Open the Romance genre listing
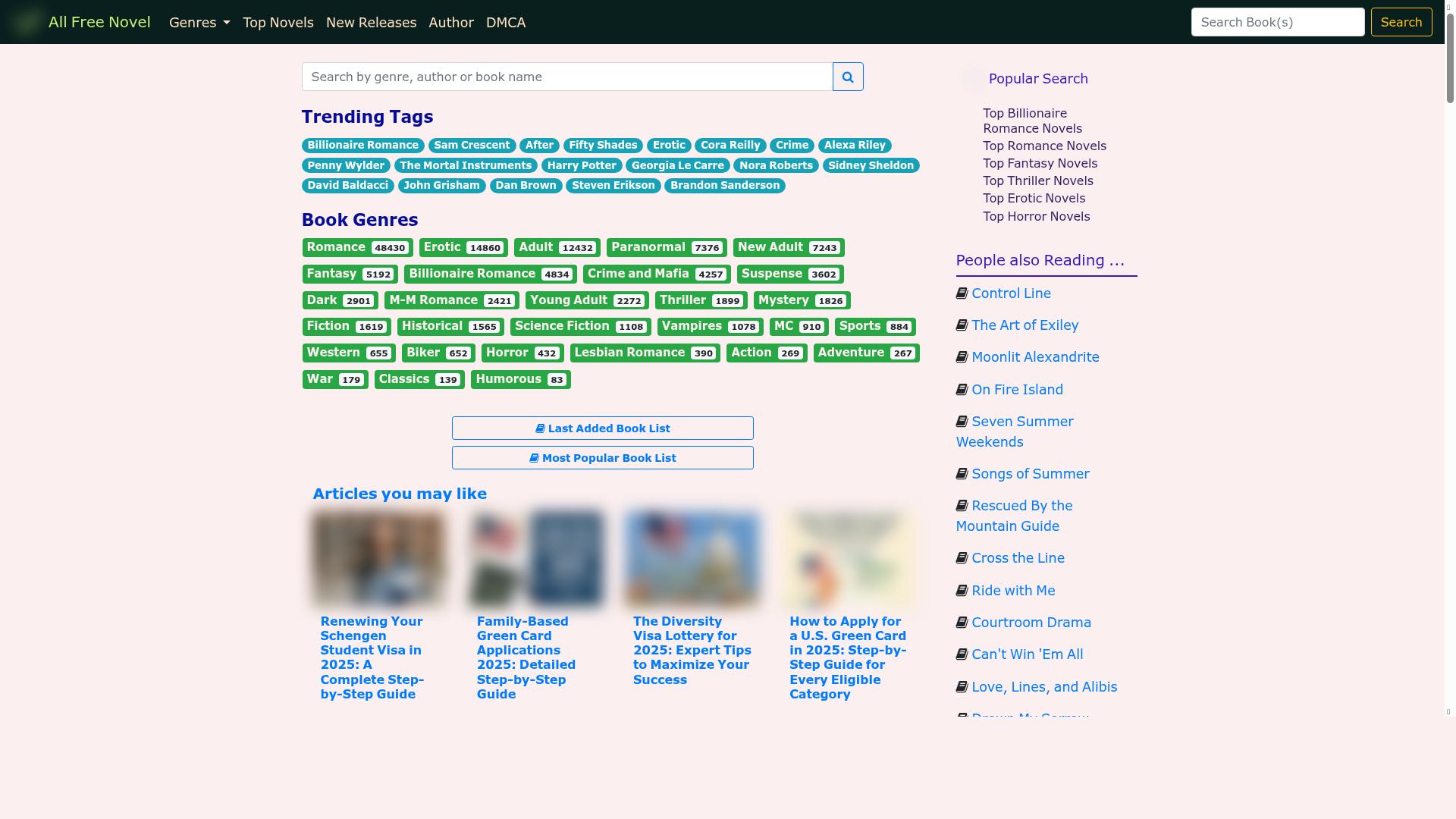 click(x=357, y=247)
